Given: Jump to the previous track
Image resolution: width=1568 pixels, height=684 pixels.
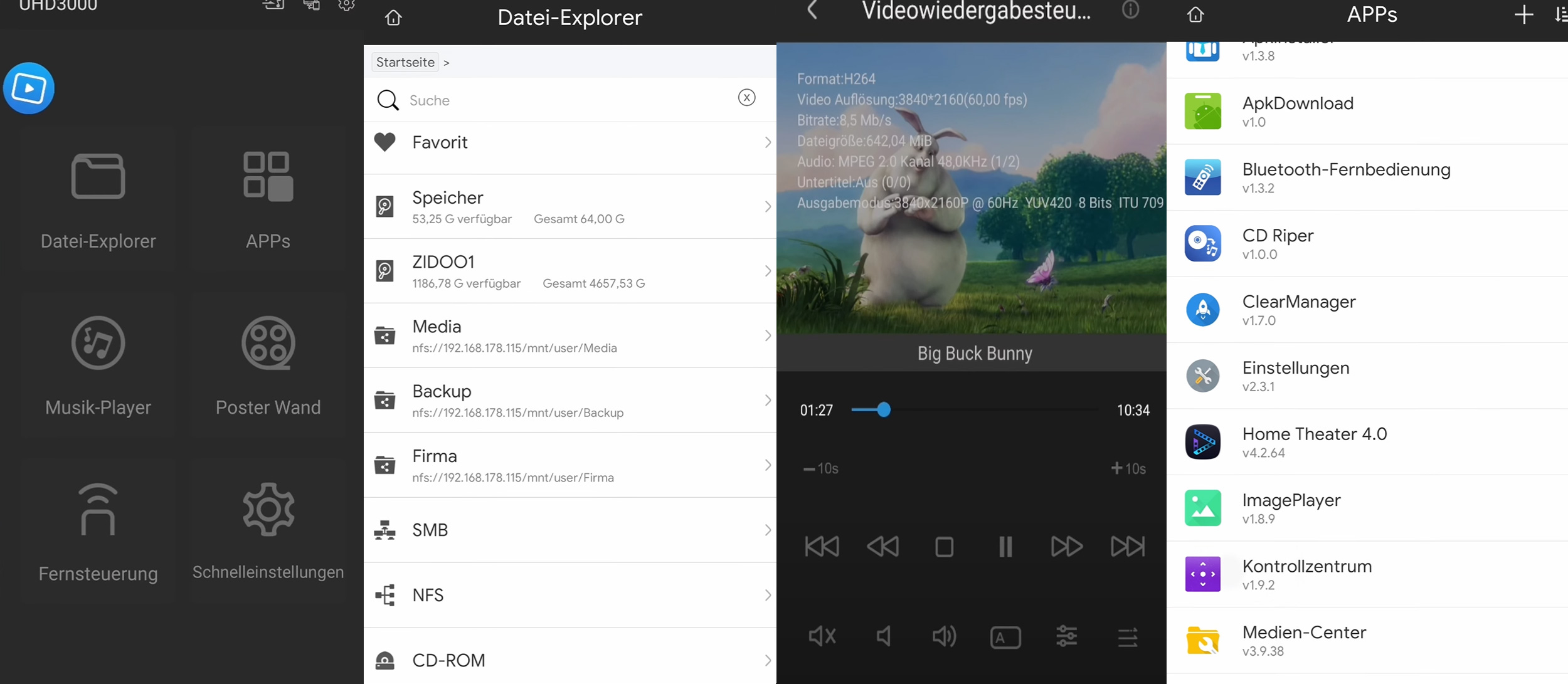Looking at the screenshot, I should point(822,547).
